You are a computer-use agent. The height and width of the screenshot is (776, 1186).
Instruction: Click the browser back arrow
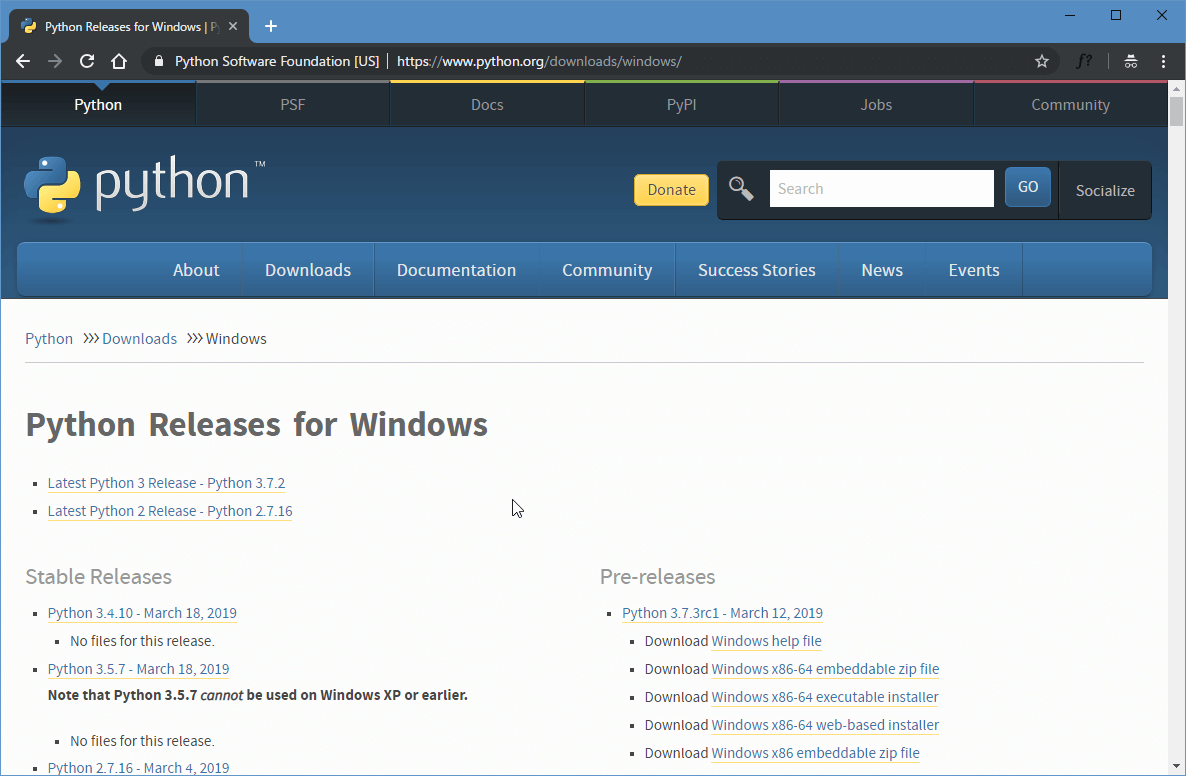(24, 61)
